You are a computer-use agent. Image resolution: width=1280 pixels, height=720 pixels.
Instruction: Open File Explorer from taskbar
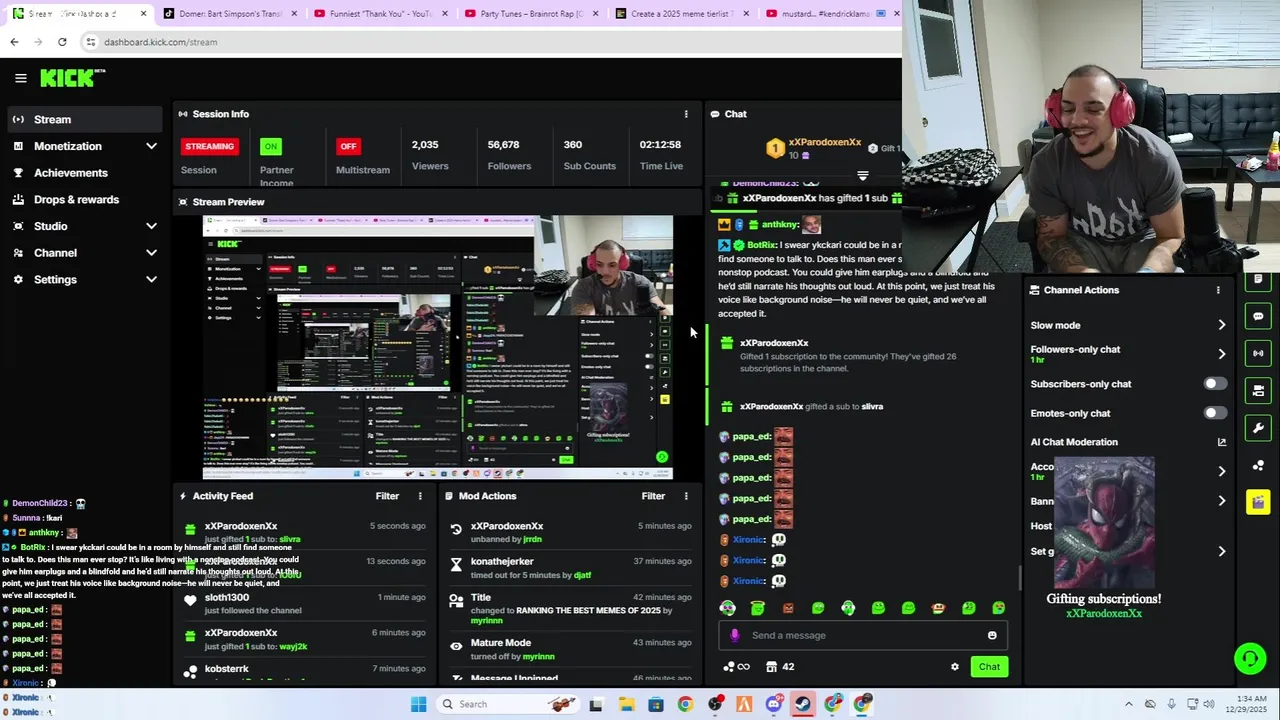coord(626,704)
